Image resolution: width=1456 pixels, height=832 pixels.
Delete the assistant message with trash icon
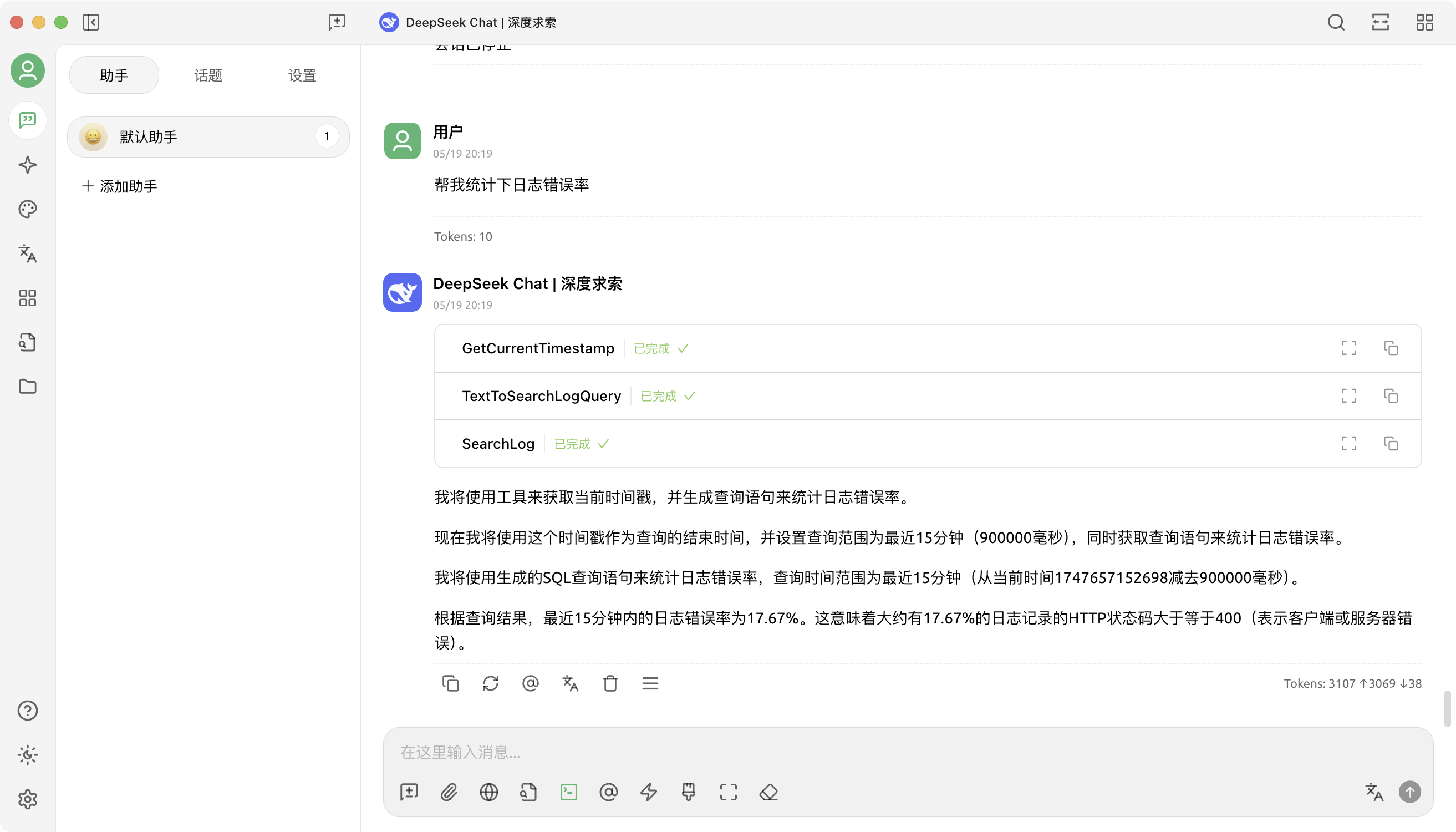point(610,683)
